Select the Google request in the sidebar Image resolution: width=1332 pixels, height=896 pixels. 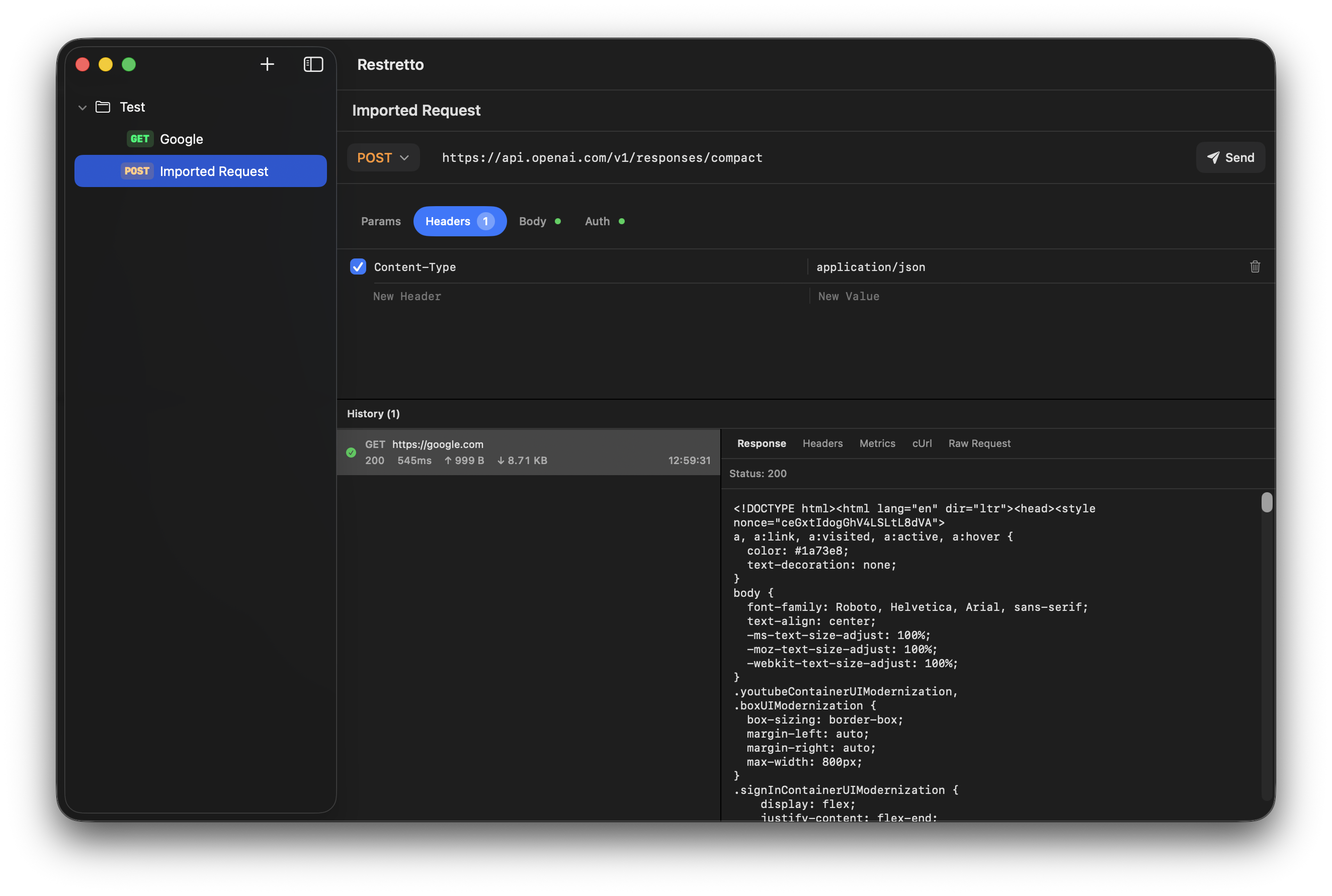pos(181,138)
